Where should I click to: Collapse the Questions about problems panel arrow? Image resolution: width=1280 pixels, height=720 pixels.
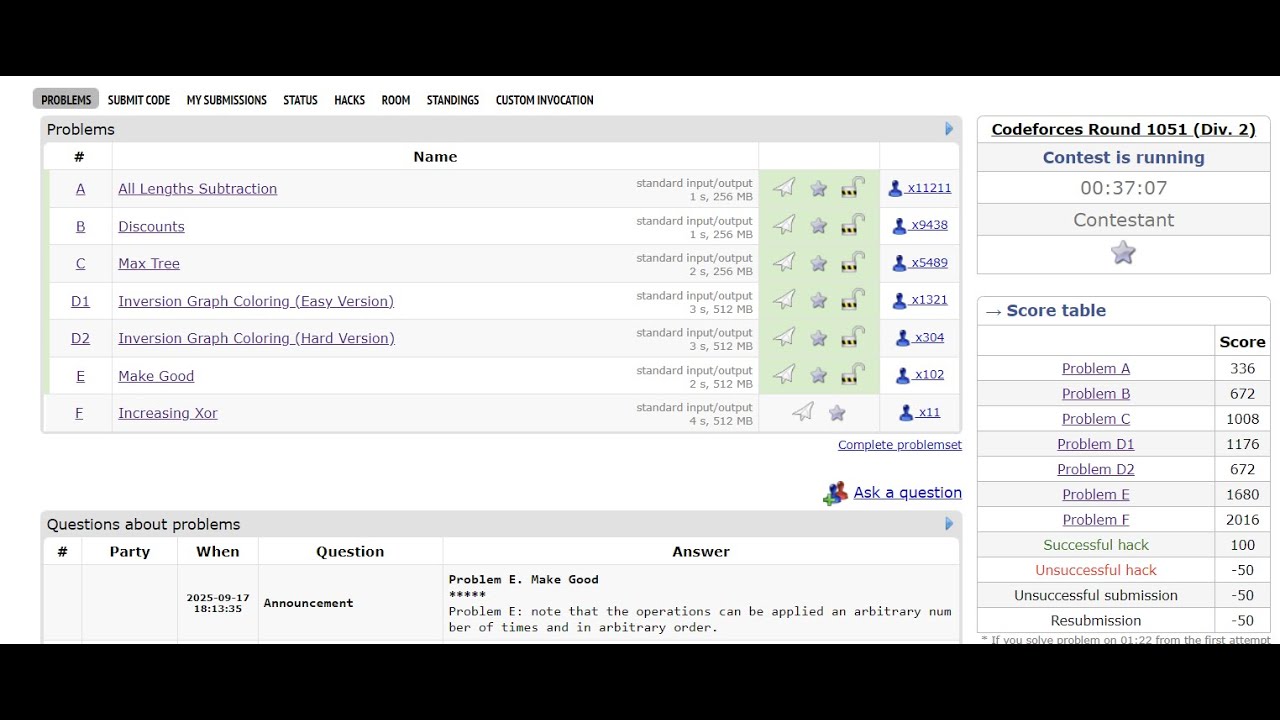point(949,524)
